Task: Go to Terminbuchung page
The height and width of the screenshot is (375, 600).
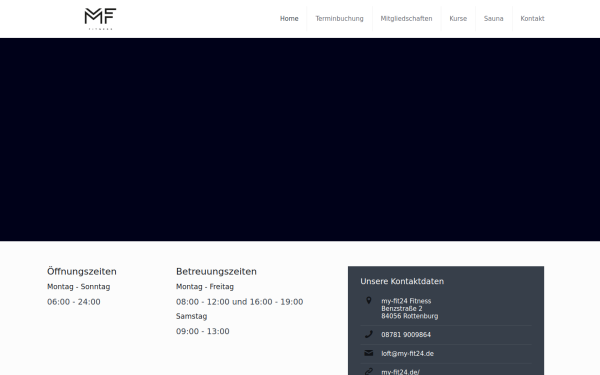Action: (x=339, y=19)
